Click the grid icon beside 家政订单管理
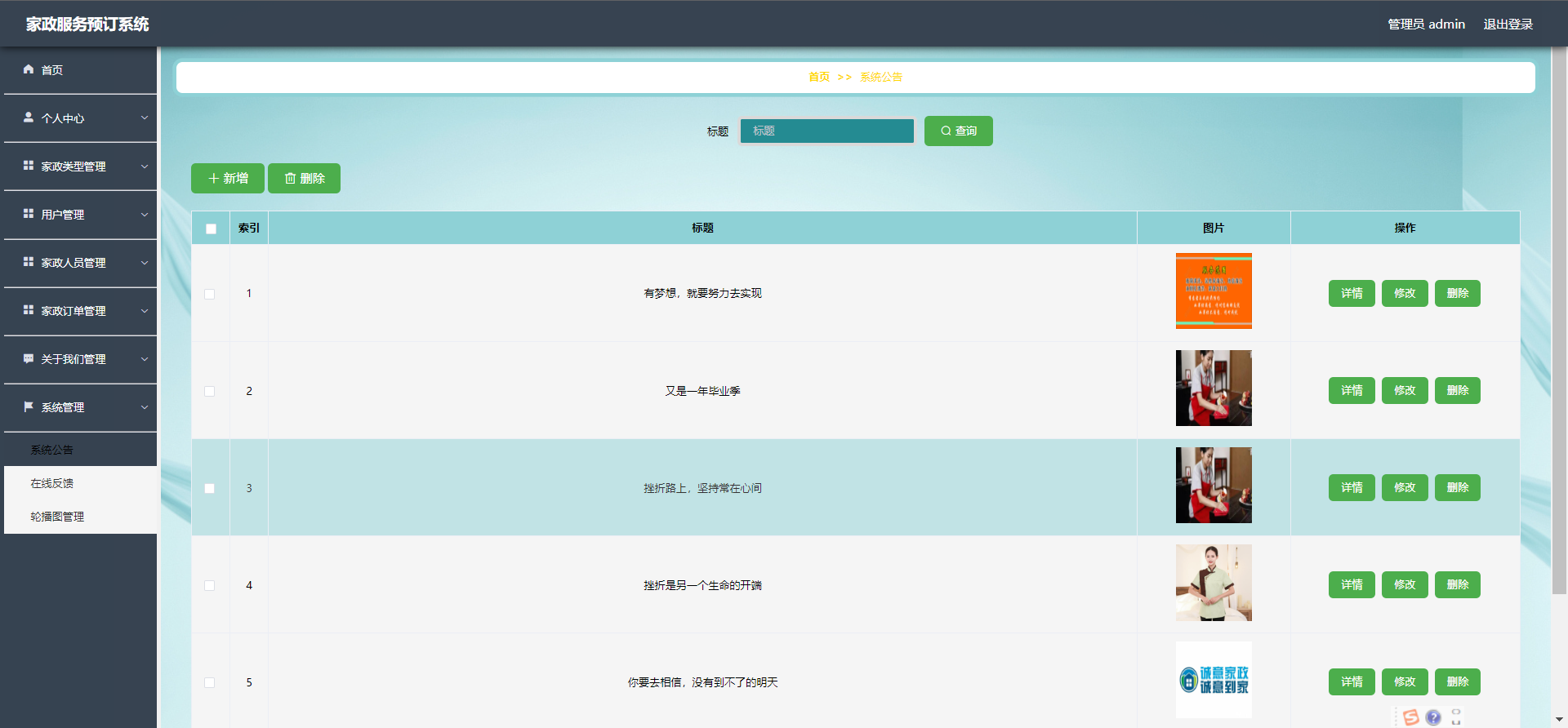This screenshot has height=728, width=1568. pos(29,310)
